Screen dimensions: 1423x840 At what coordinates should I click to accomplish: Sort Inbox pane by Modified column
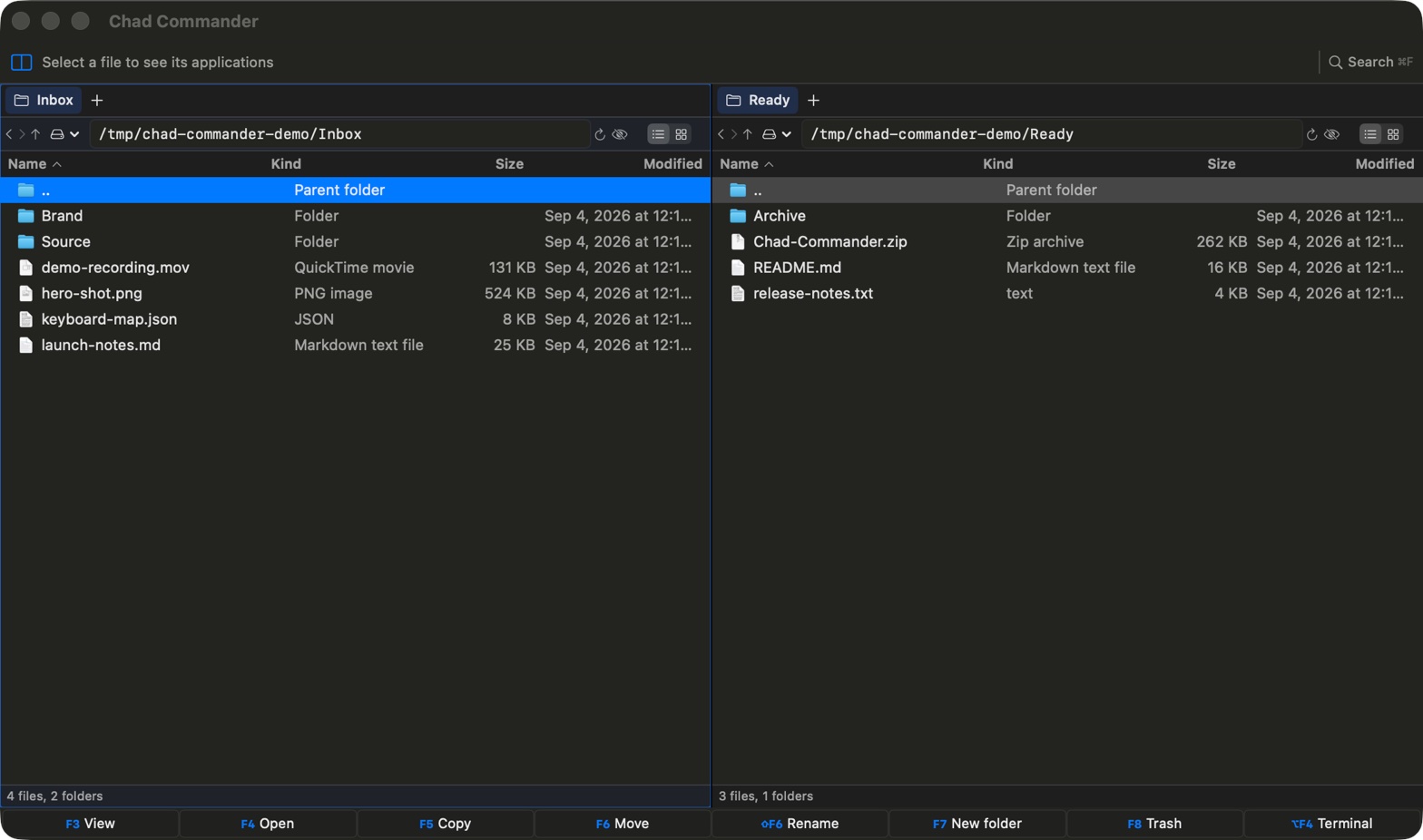(672, 164)
